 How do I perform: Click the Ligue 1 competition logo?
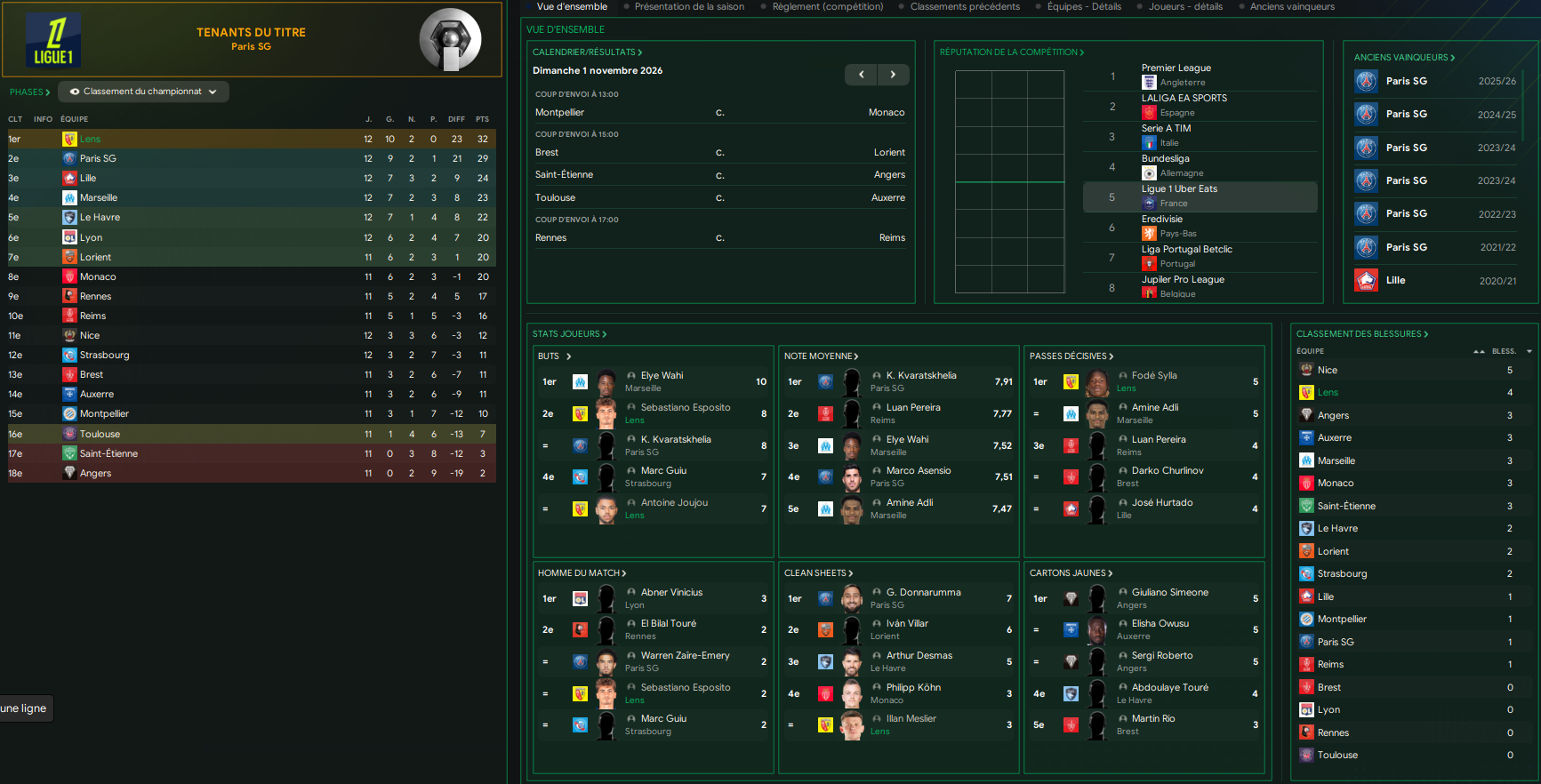tap(53, 40)
